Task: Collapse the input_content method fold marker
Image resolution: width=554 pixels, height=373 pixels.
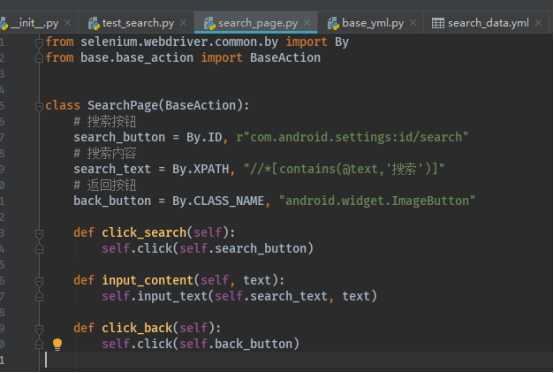Action: [x=39, y=281]
